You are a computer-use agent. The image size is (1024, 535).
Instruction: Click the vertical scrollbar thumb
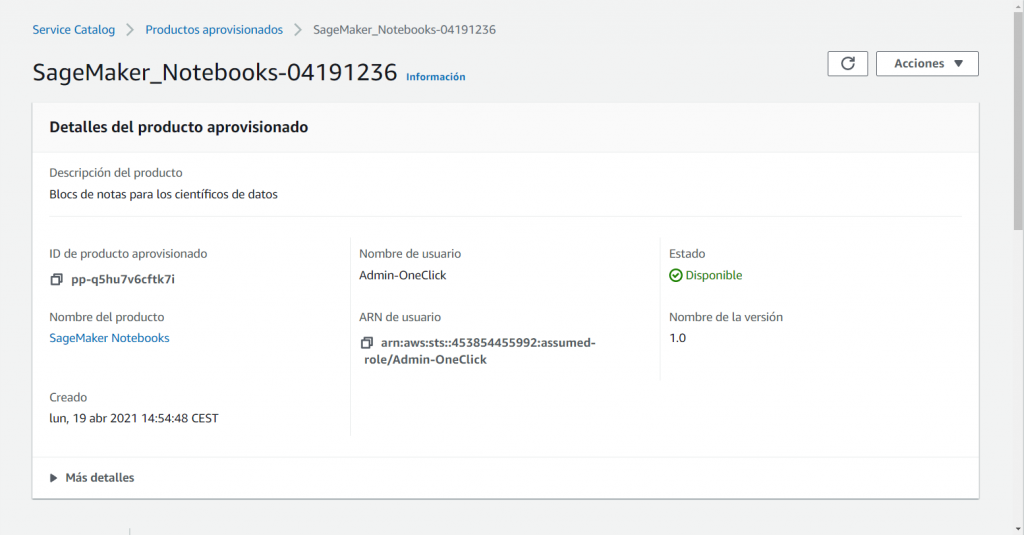1018,121
